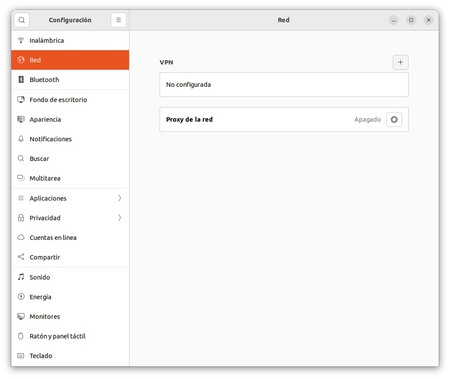Open the Sonido settings
Image resolution: width=450 pixels, height=379 pixels.
pyautogui.click(x=70, y=277)
